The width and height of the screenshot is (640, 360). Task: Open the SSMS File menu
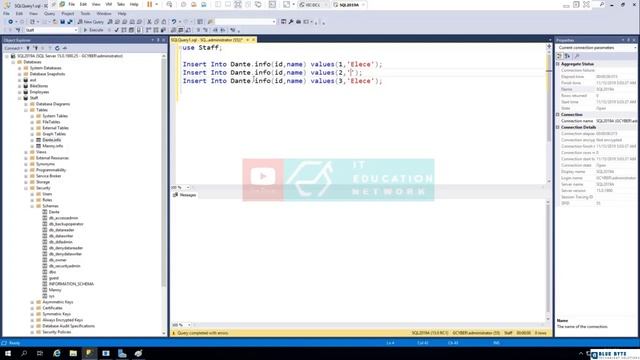[7, 13]
